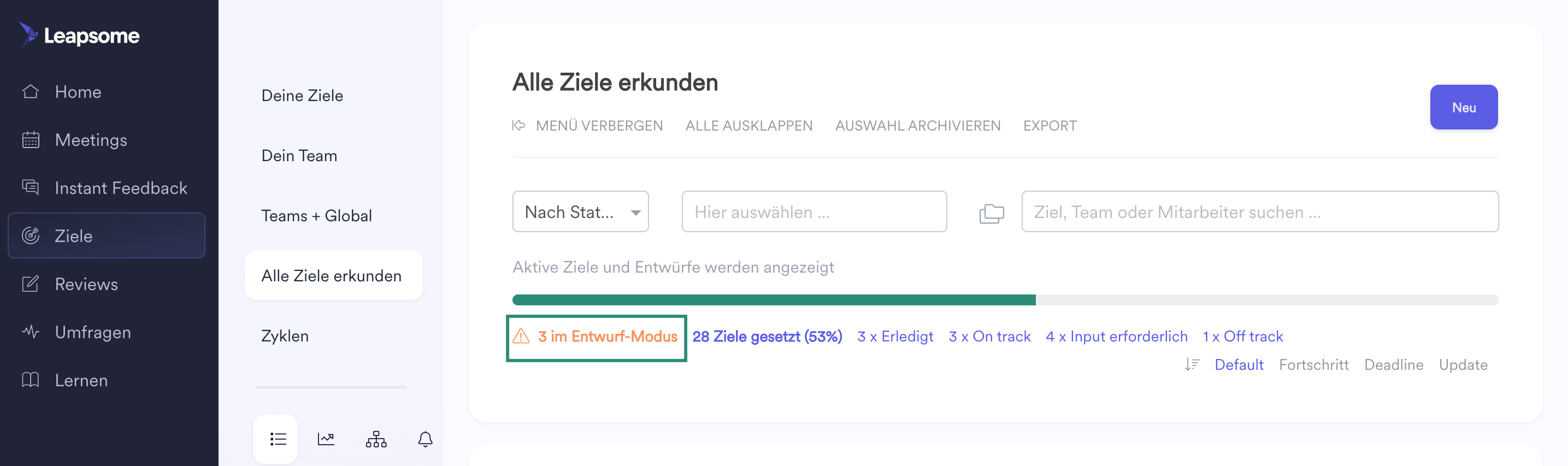Switch to the chart analytics view icon
The image size is (1568, 466).
click(326, 439)
